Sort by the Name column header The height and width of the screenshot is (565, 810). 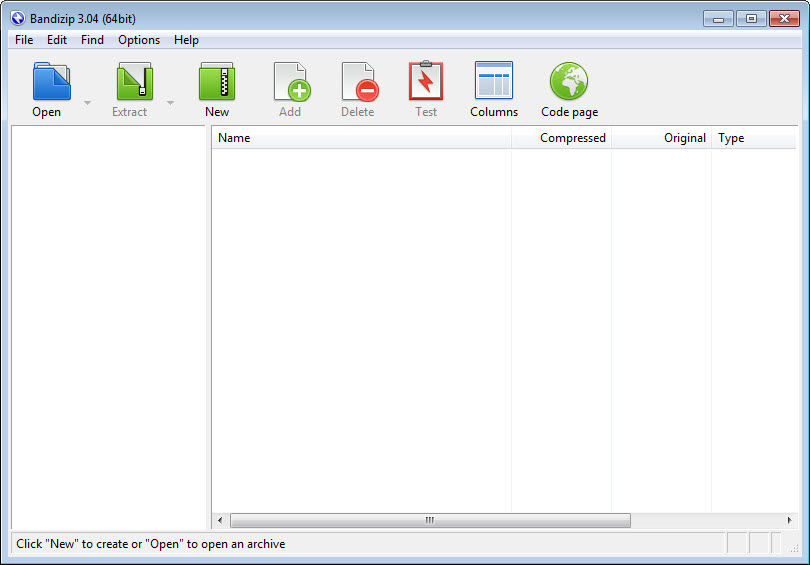tap(361, 138)
